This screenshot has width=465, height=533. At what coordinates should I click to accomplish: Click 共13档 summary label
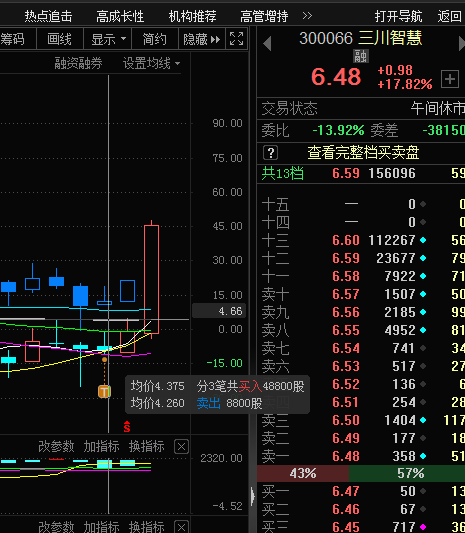pyautogui.click(x=282, y=173)
